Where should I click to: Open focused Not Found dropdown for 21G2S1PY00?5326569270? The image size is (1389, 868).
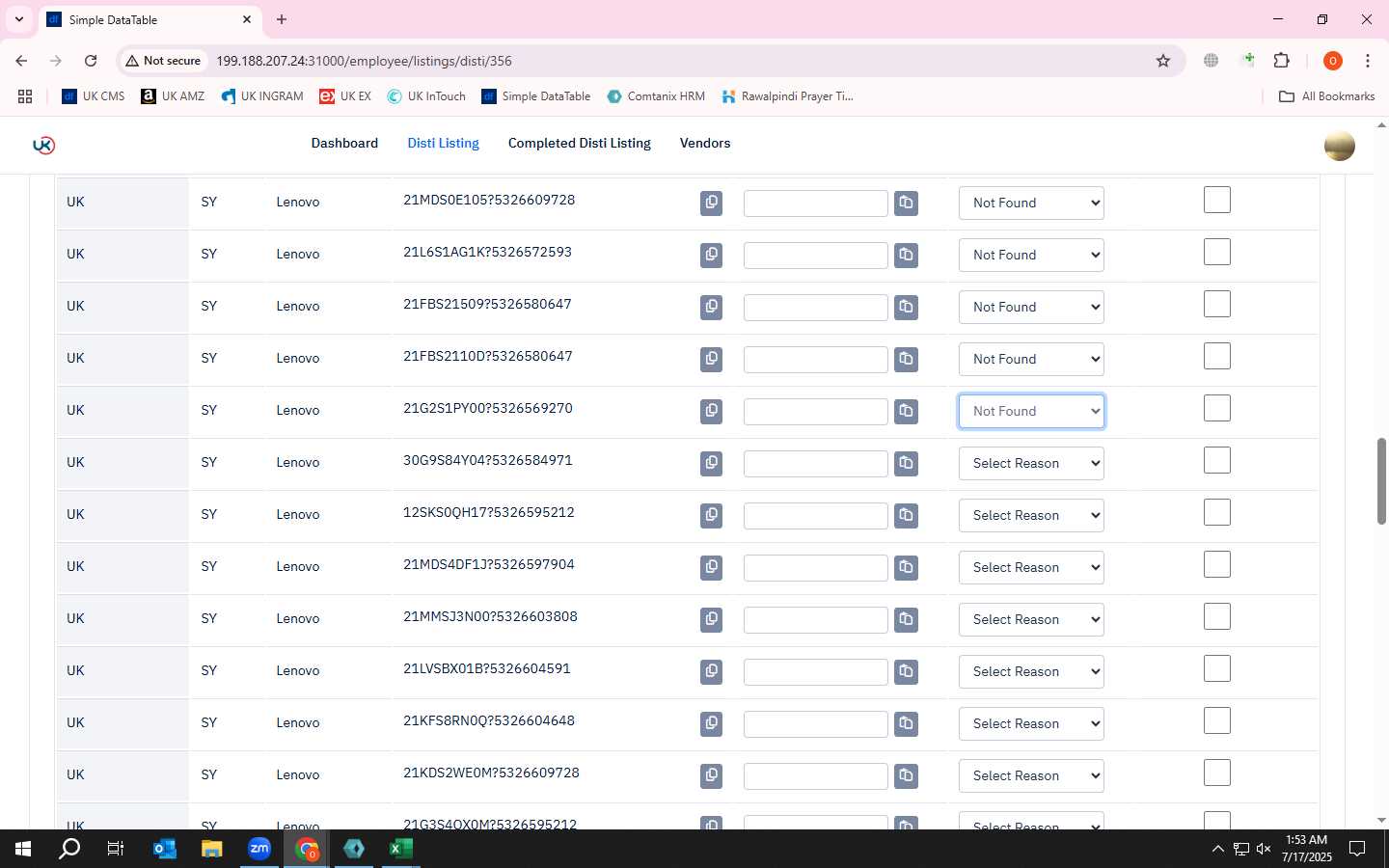click(x=1031, y=411)
